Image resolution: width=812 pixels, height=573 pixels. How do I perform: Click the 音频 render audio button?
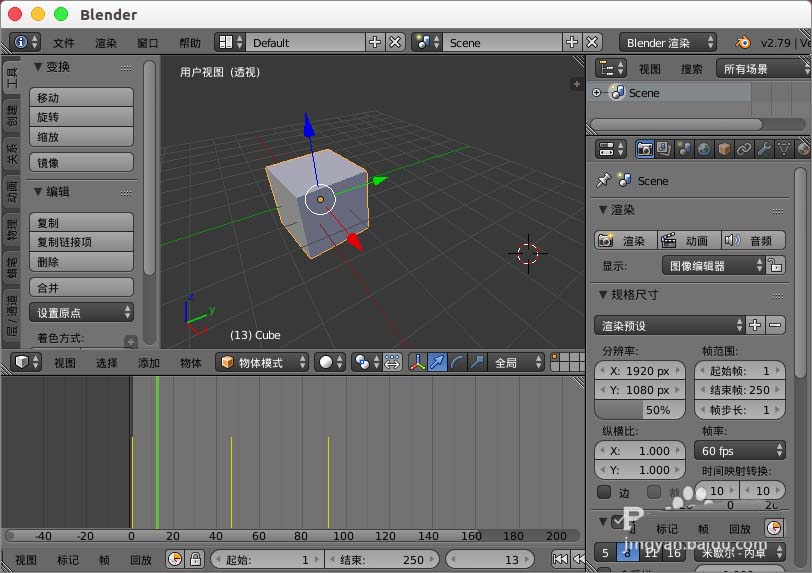coord(753,240)
